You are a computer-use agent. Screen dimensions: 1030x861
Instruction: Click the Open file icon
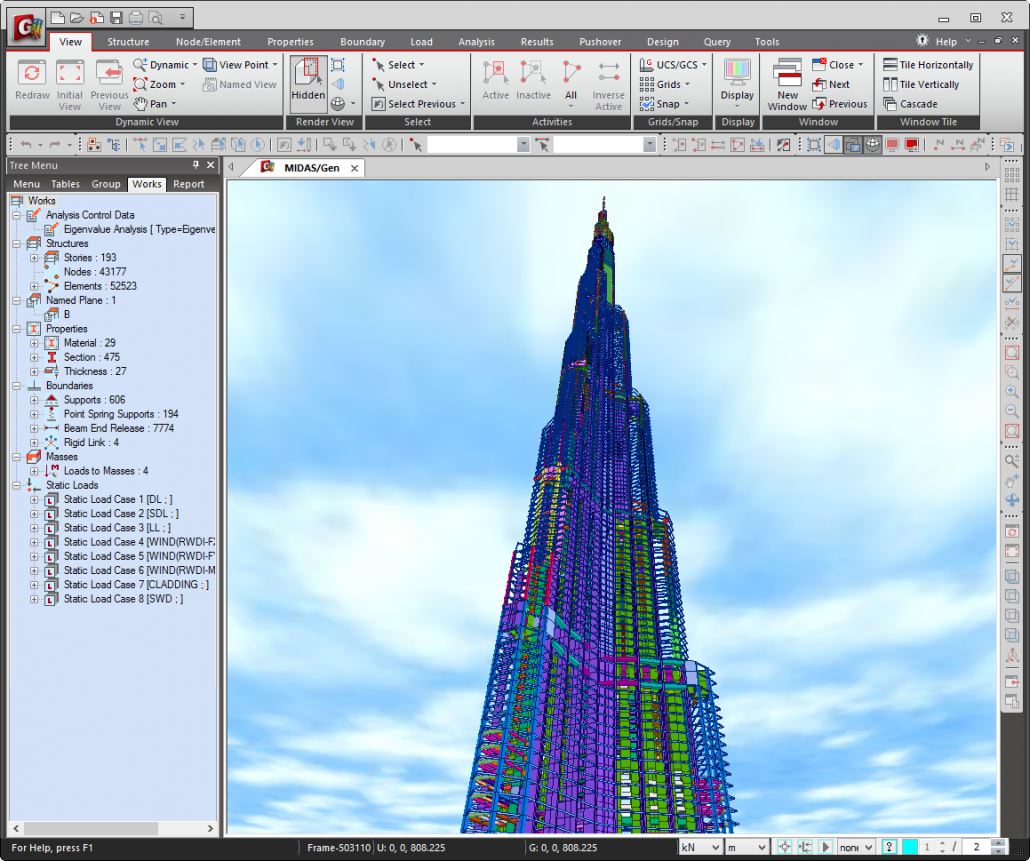click(78, 18)
